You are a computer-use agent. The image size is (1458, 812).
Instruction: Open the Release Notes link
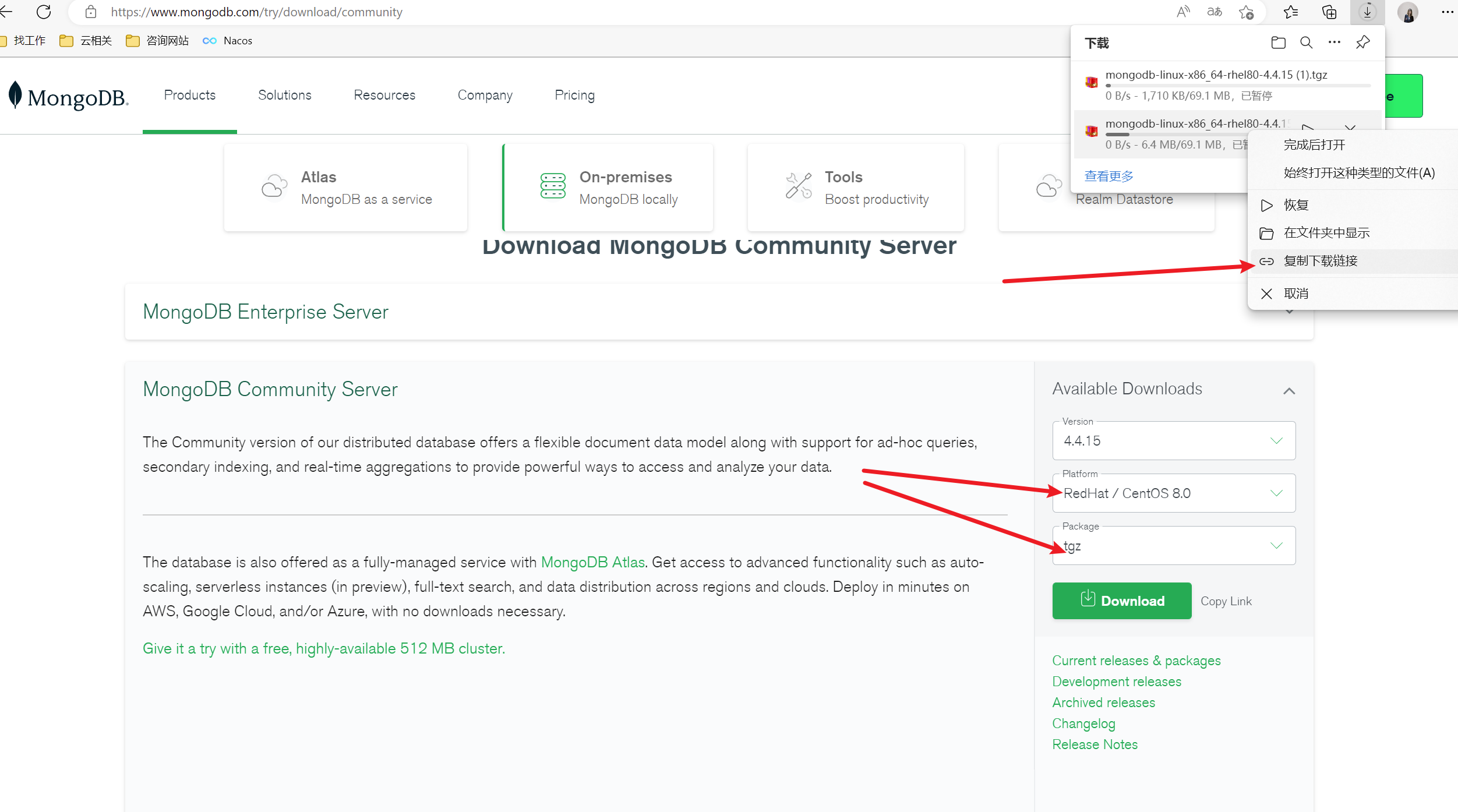coord(1095,744)
